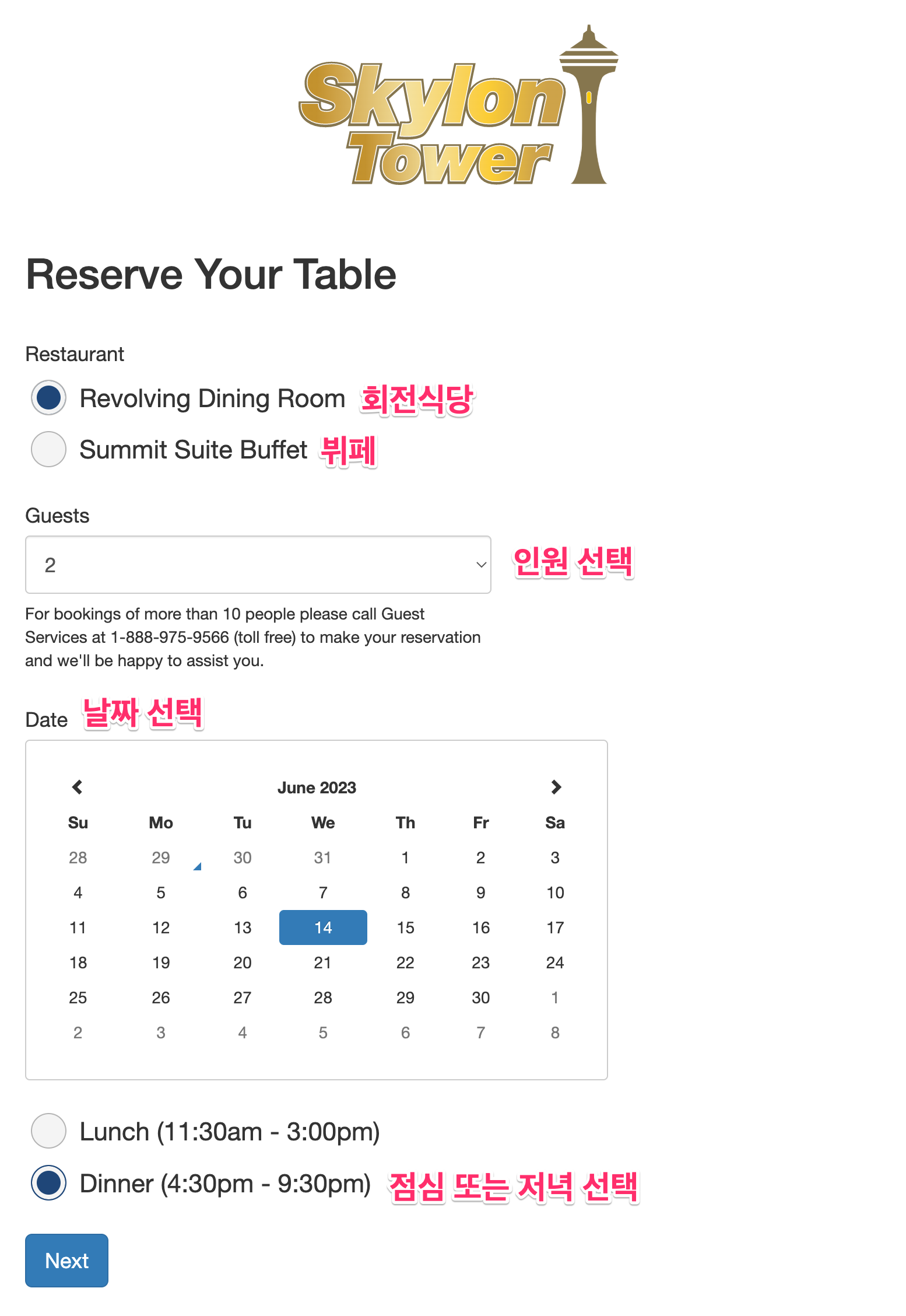Select May 31 on the calendar
Screen dimensions: 906x1316
click(x=322, y=857)
